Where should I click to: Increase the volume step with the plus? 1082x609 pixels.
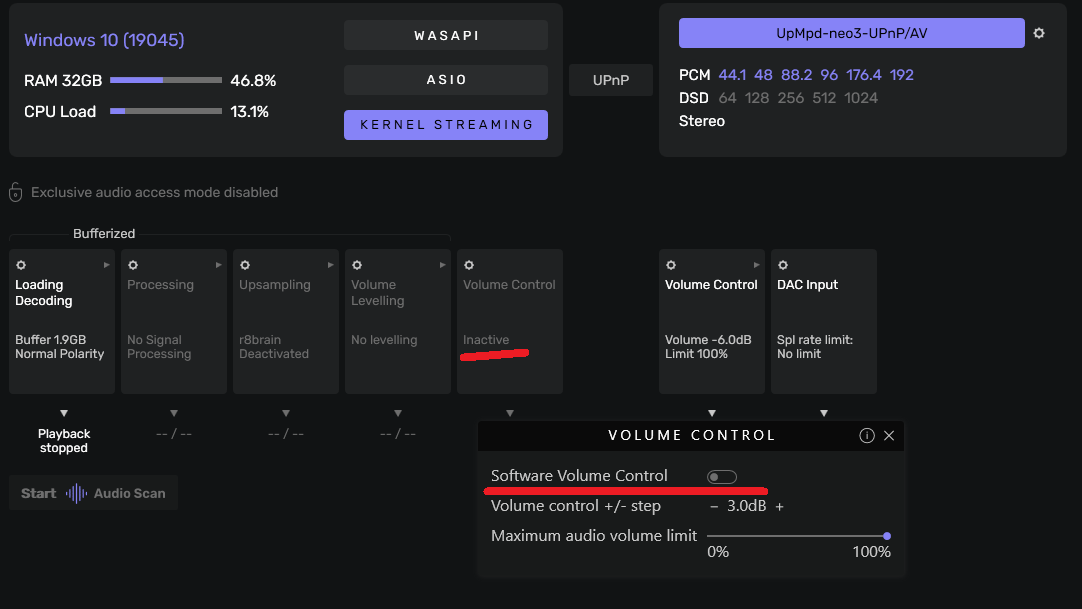[x=780, y=506]
